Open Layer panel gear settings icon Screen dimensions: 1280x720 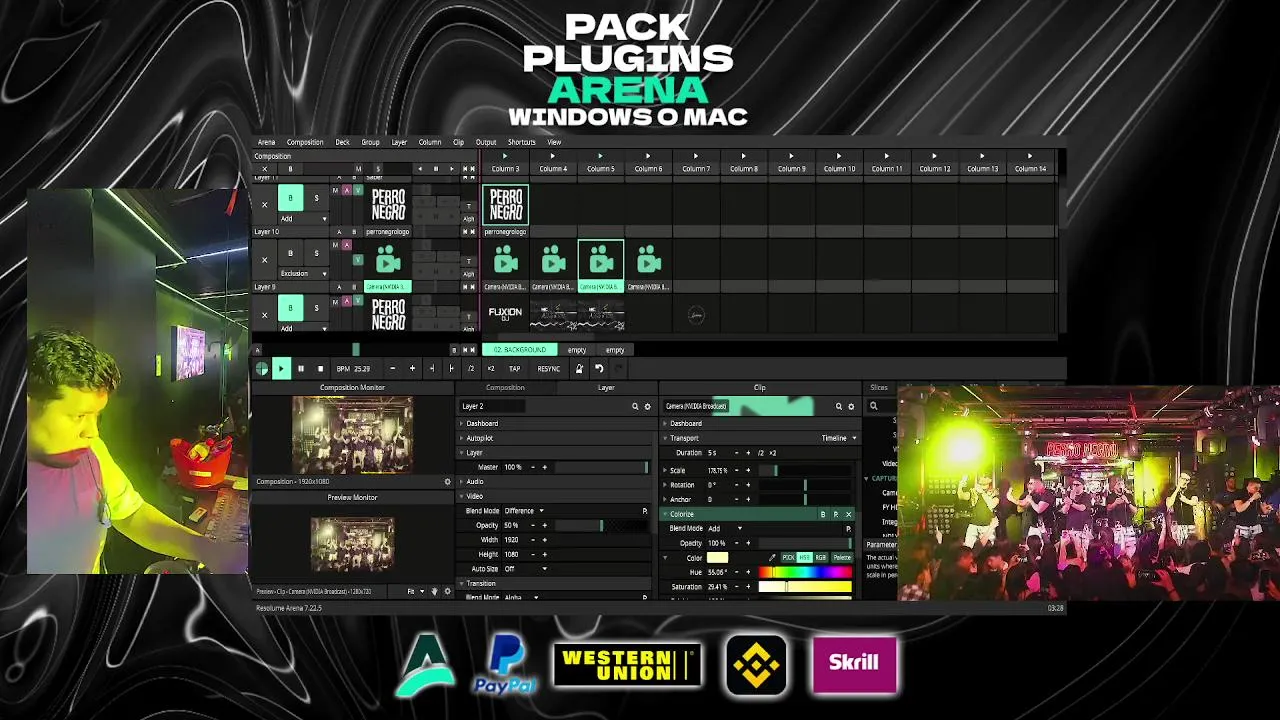pyautogui.click(x=647, y=407)
